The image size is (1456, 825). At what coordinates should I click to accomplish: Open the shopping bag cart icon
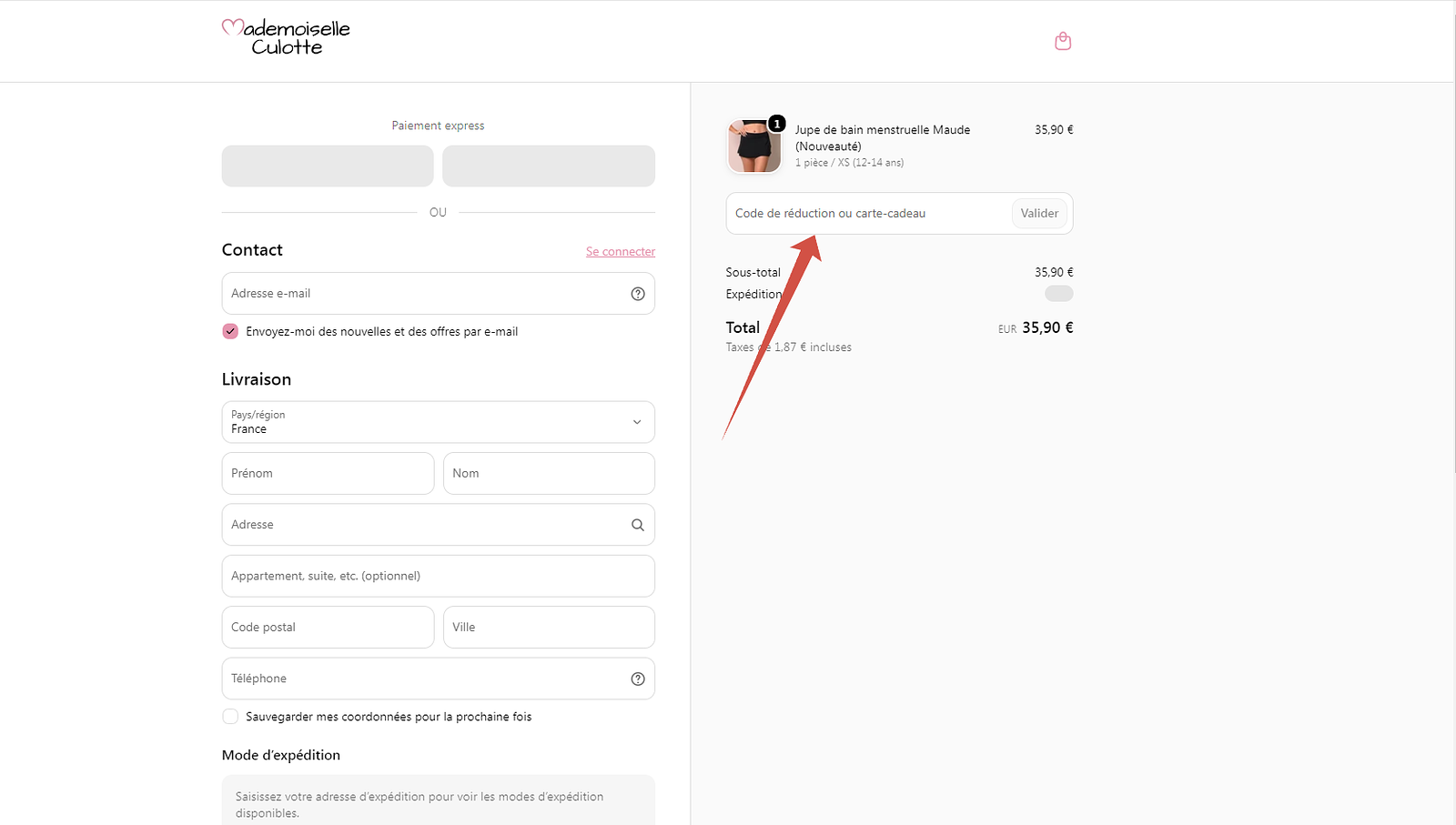(x=1063, y=41)
